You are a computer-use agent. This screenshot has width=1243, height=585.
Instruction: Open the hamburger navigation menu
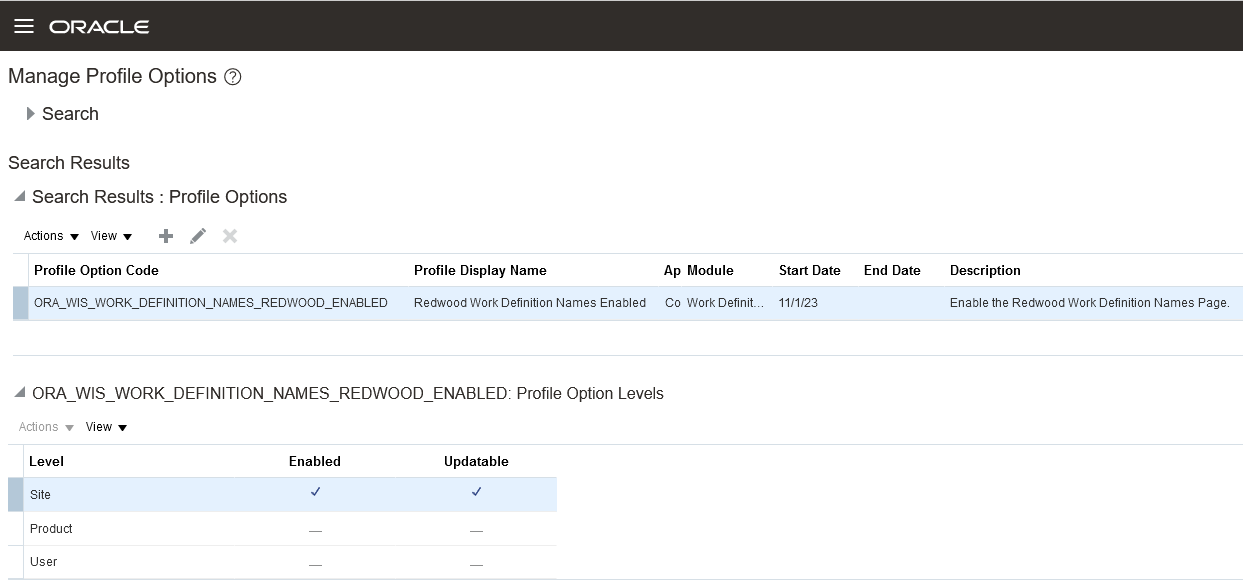pos(23,26)
